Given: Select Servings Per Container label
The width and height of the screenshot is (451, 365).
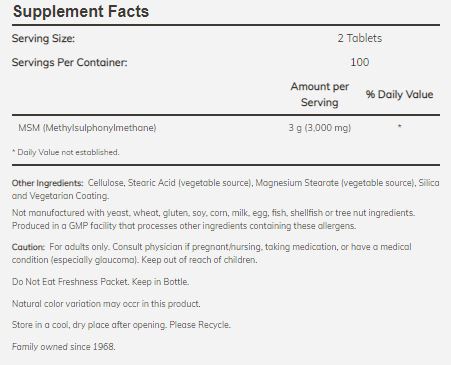Looking at the screenshot, I should (70, 62).
